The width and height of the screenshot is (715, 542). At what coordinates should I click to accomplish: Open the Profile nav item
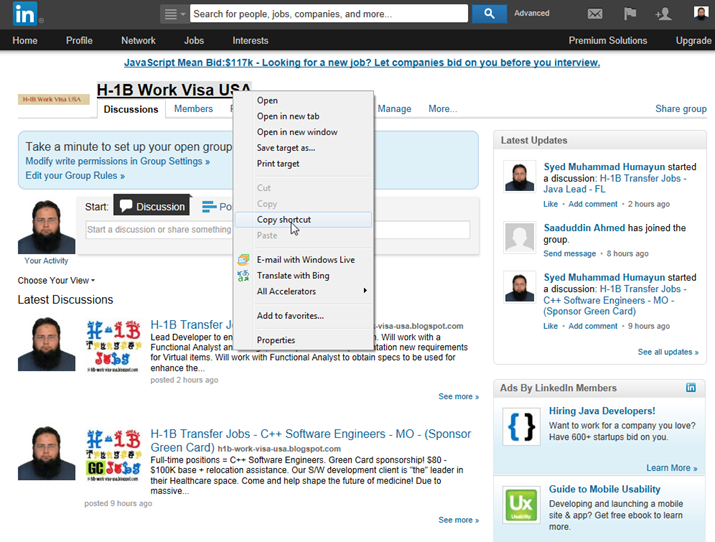pyautogui.click(x=79, y=41)
